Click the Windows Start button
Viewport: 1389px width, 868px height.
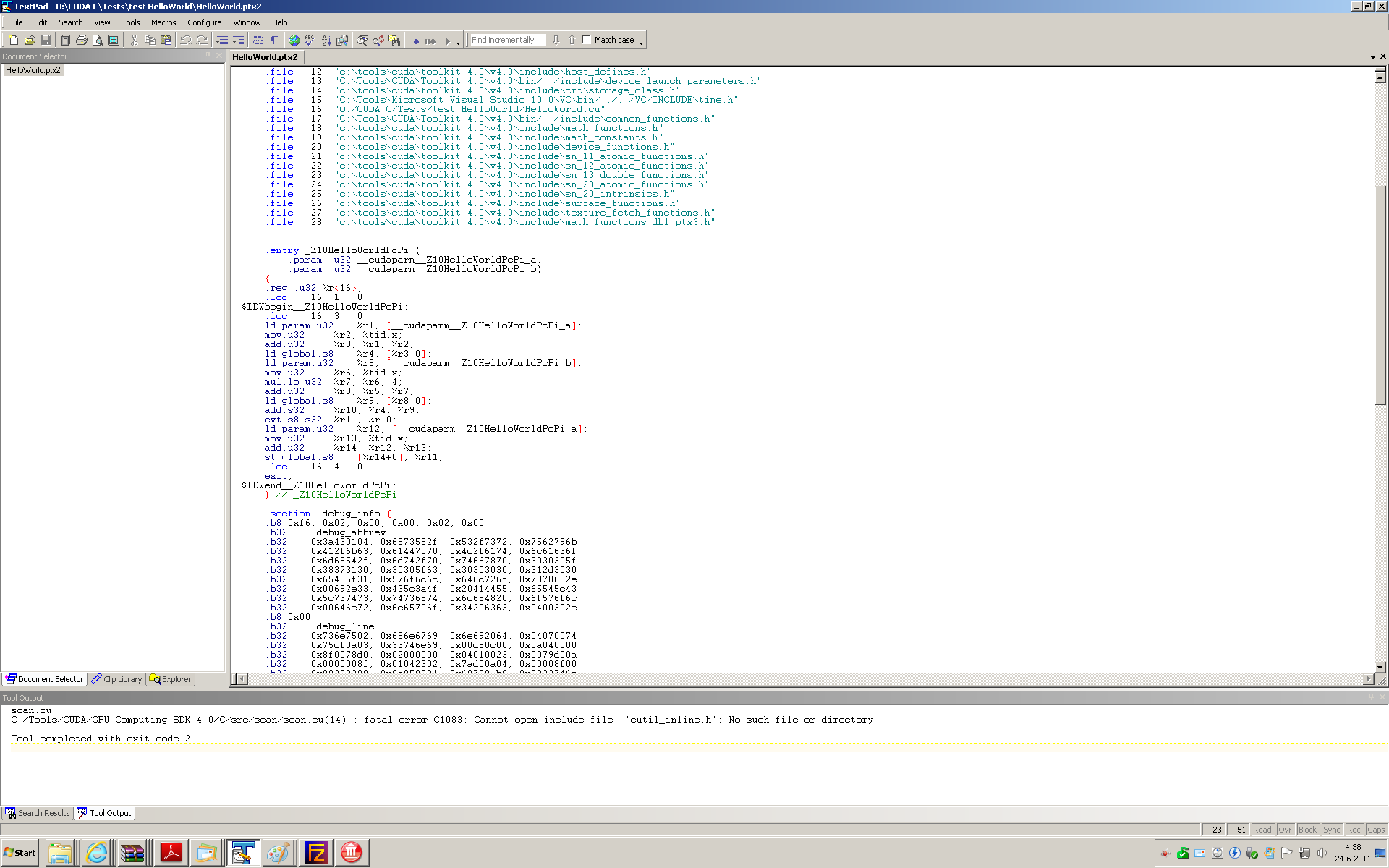20,853
